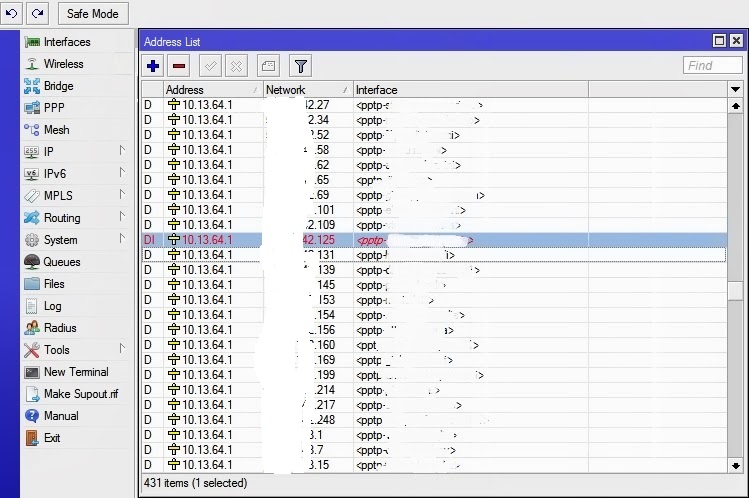This screenshot has width=749, height=498.
Task: Select the highlighted DI row ending 42.125
Action: [x=434, y=240]
